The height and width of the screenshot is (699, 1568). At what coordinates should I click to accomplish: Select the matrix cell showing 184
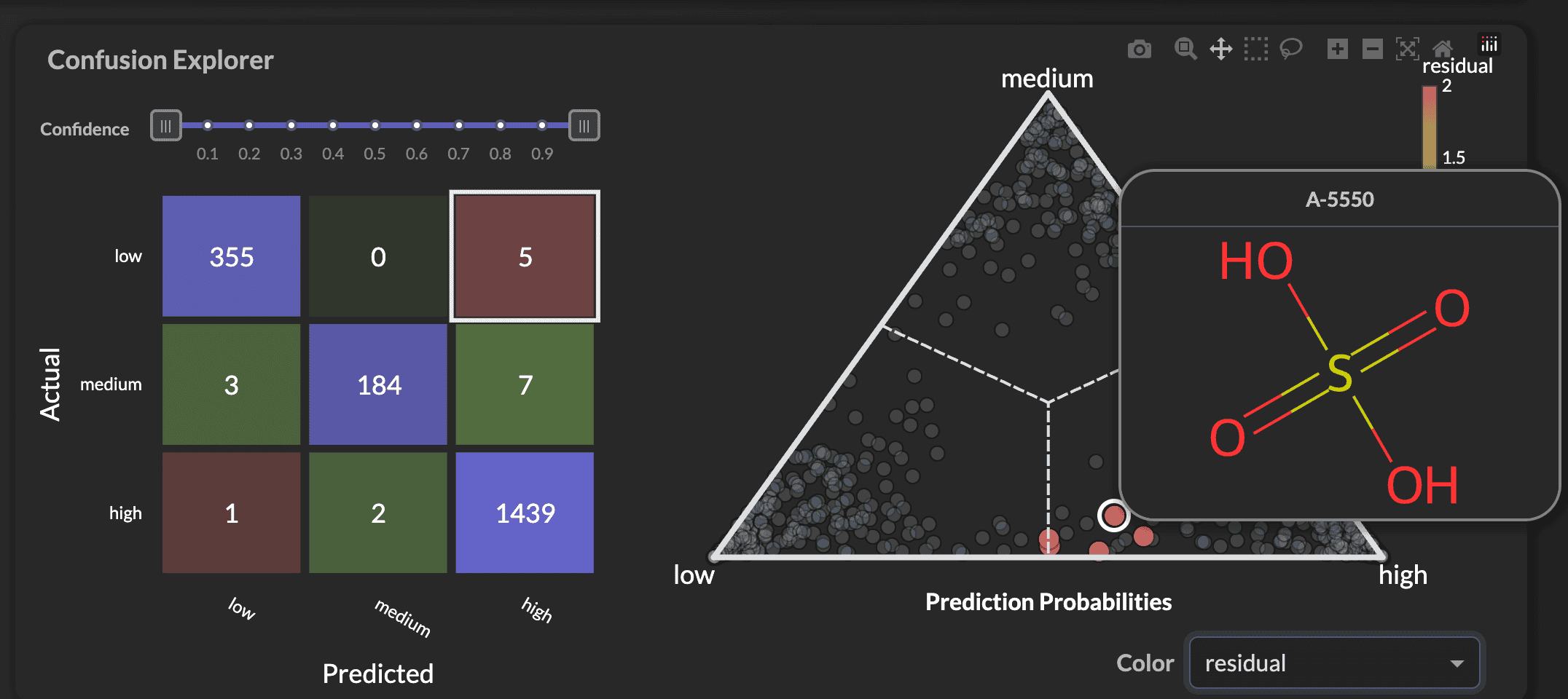377,384
